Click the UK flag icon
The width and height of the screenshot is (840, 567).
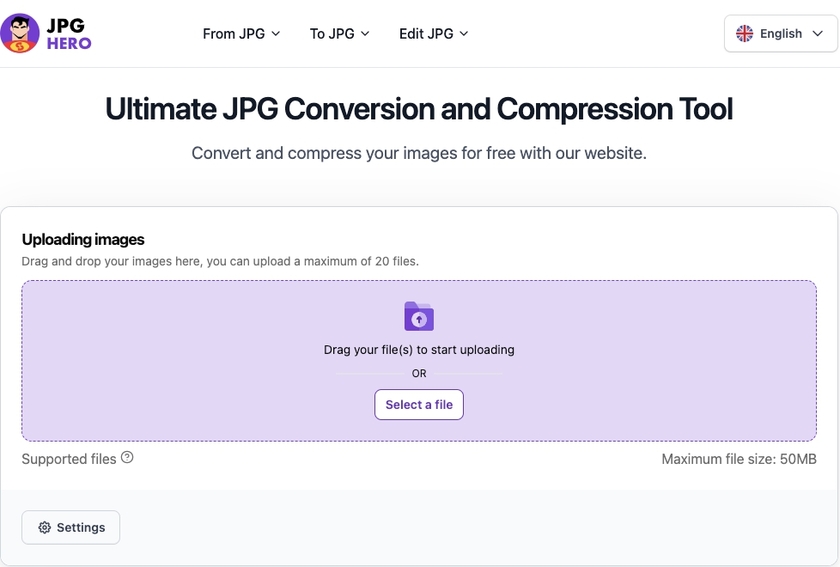[745, 34]
